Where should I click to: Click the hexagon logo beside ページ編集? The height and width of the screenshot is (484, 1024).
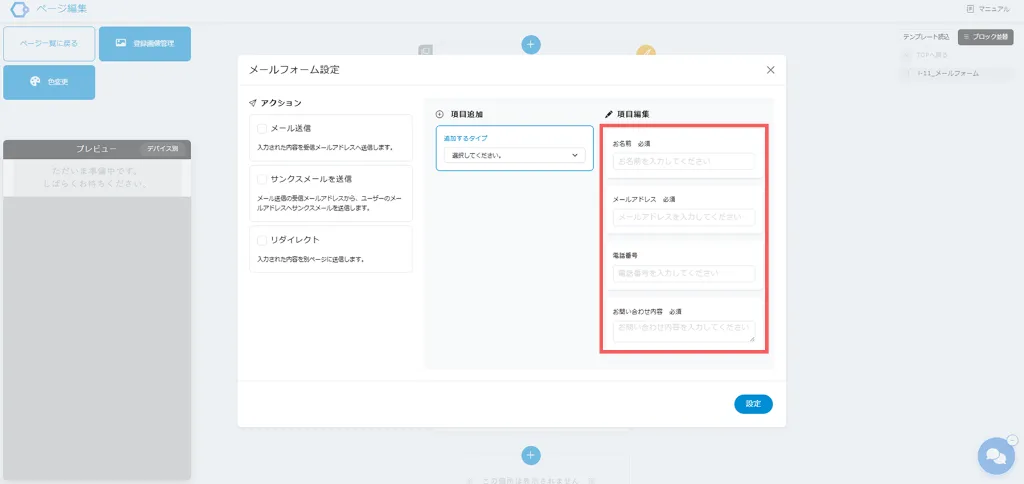point(18,9)
